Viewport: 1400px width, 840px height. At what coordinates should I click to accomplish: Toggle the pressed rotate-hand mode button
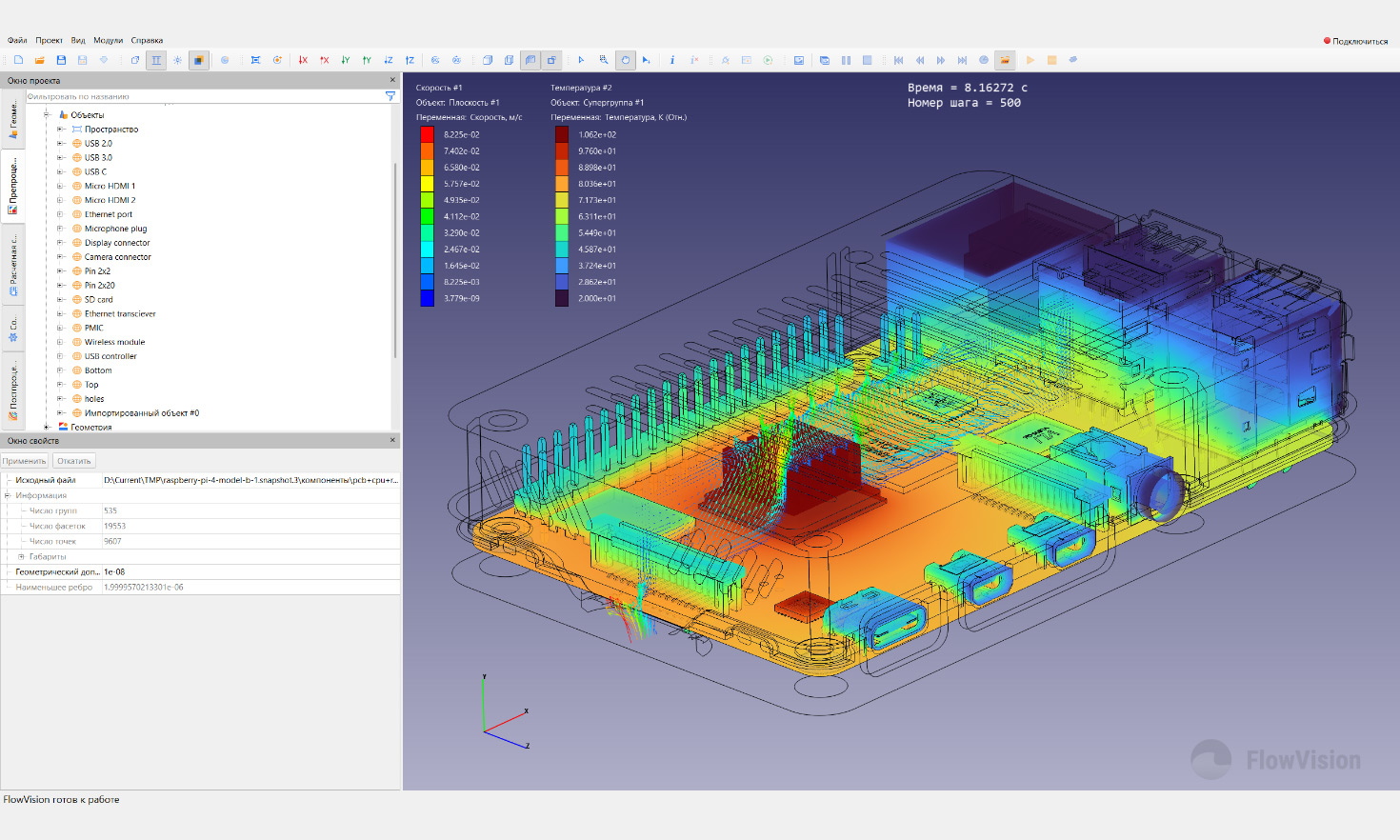point(625,60)
